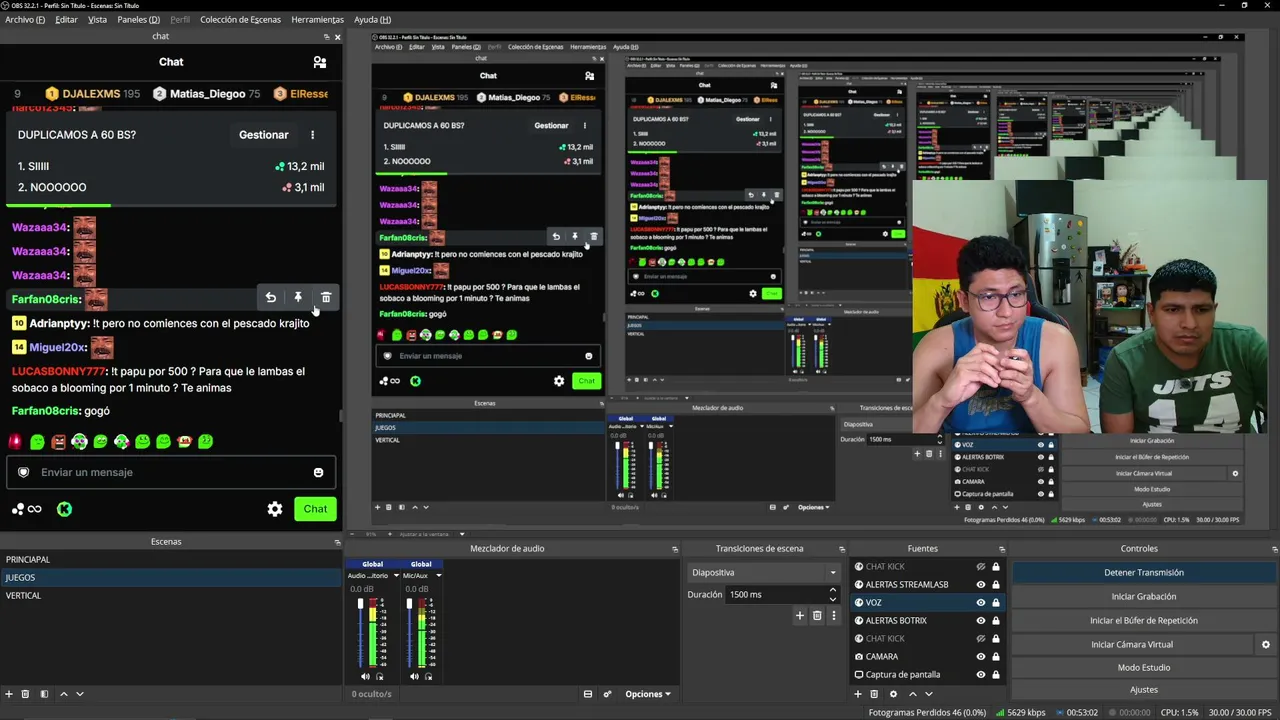Open chat settings gear beside Chat button
The height and width of the screenshot is (720, 1280).
tap(275, 509)
